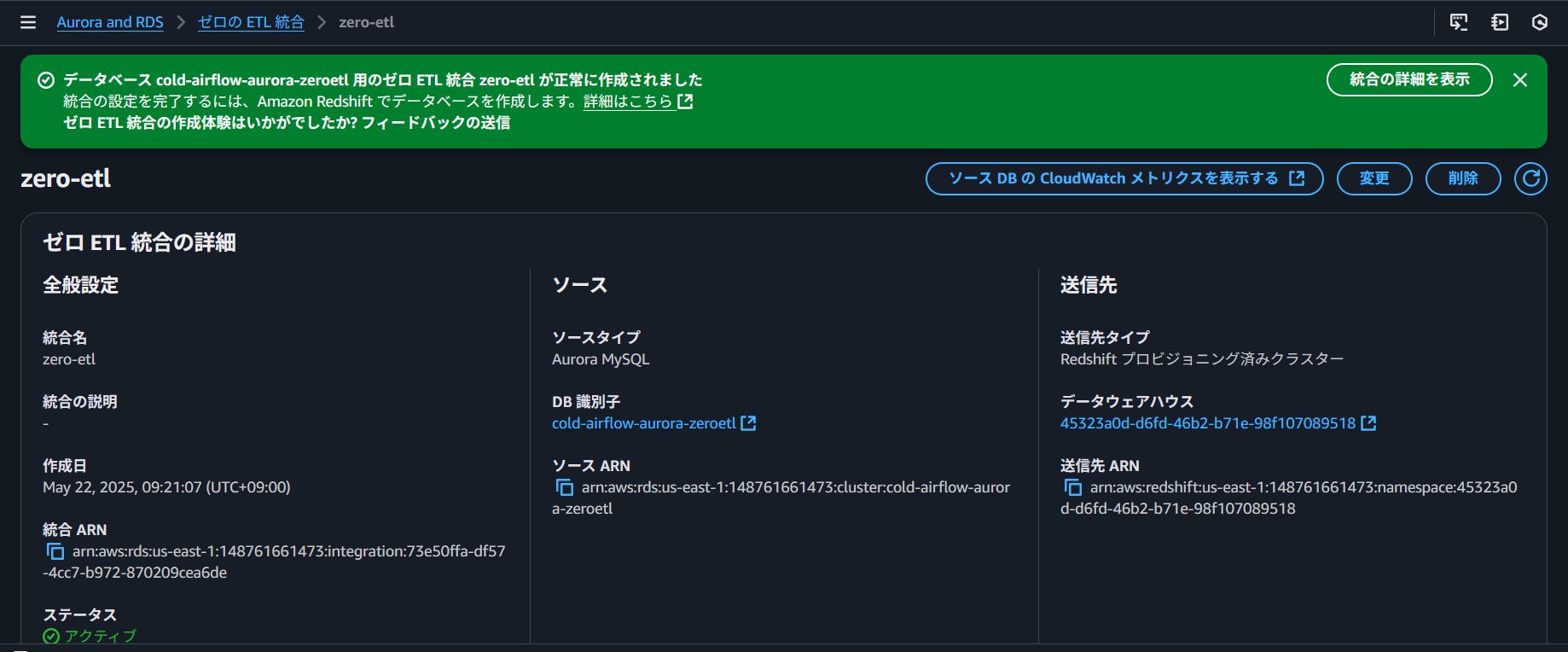Click the hexagon settings icon in top bar
Screen dimensions: 1568x652
click(x=1540, y=22)
